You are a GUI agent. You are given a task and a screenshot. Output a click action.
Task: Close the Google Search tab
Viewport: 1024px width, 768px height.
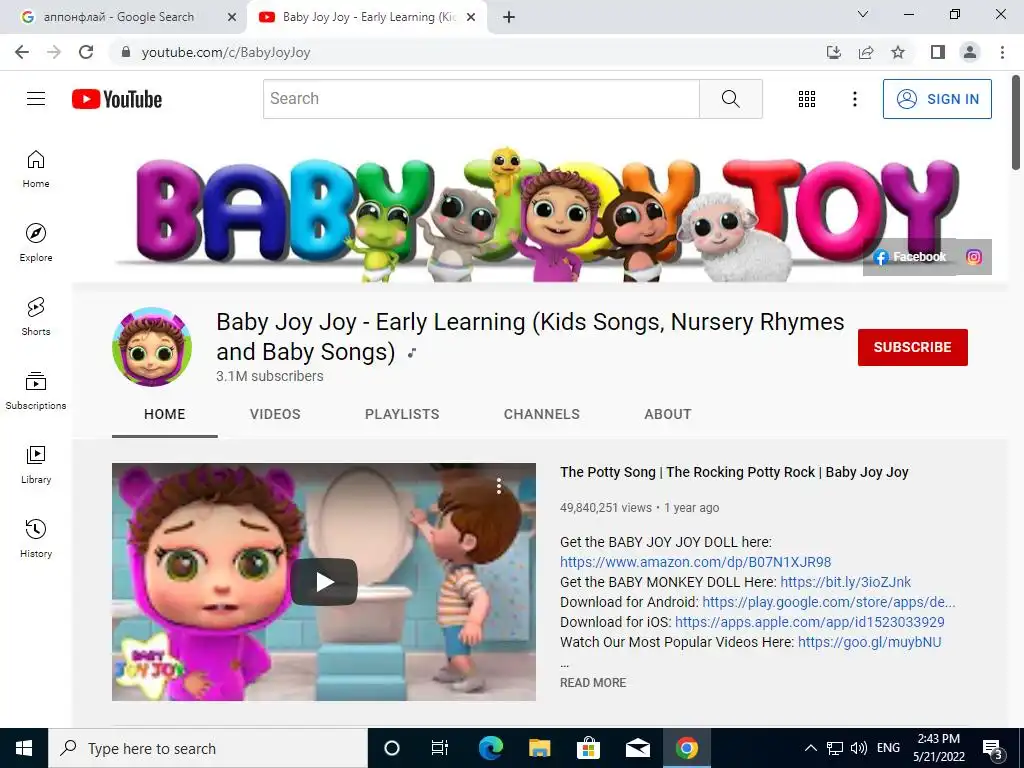tap(232, 18)
